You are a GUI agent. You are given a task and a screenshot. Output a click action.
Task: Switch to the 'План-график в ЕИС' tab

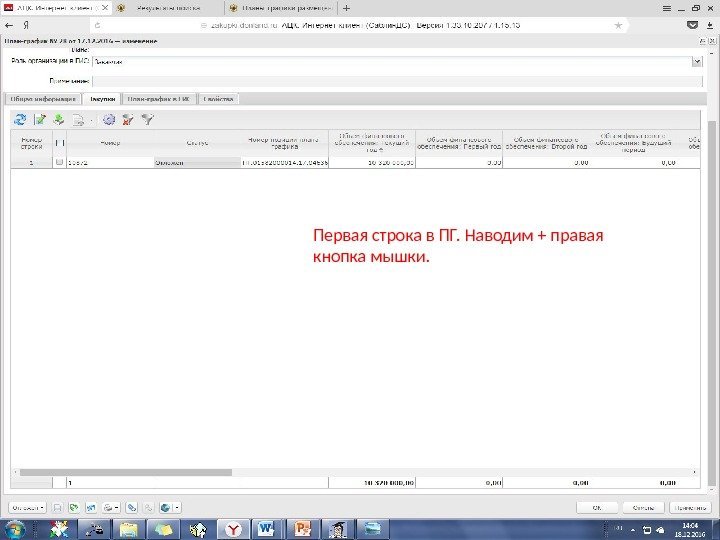coord(159,99)
